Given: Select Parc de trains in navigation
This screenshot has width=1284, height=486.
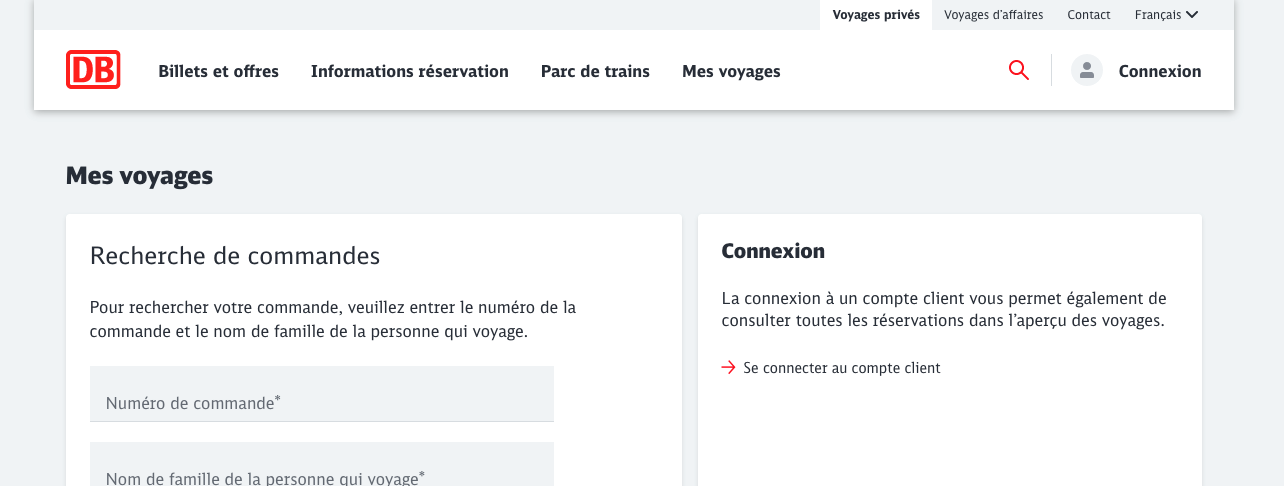Looking at the screenshot, I should (595, 71).
